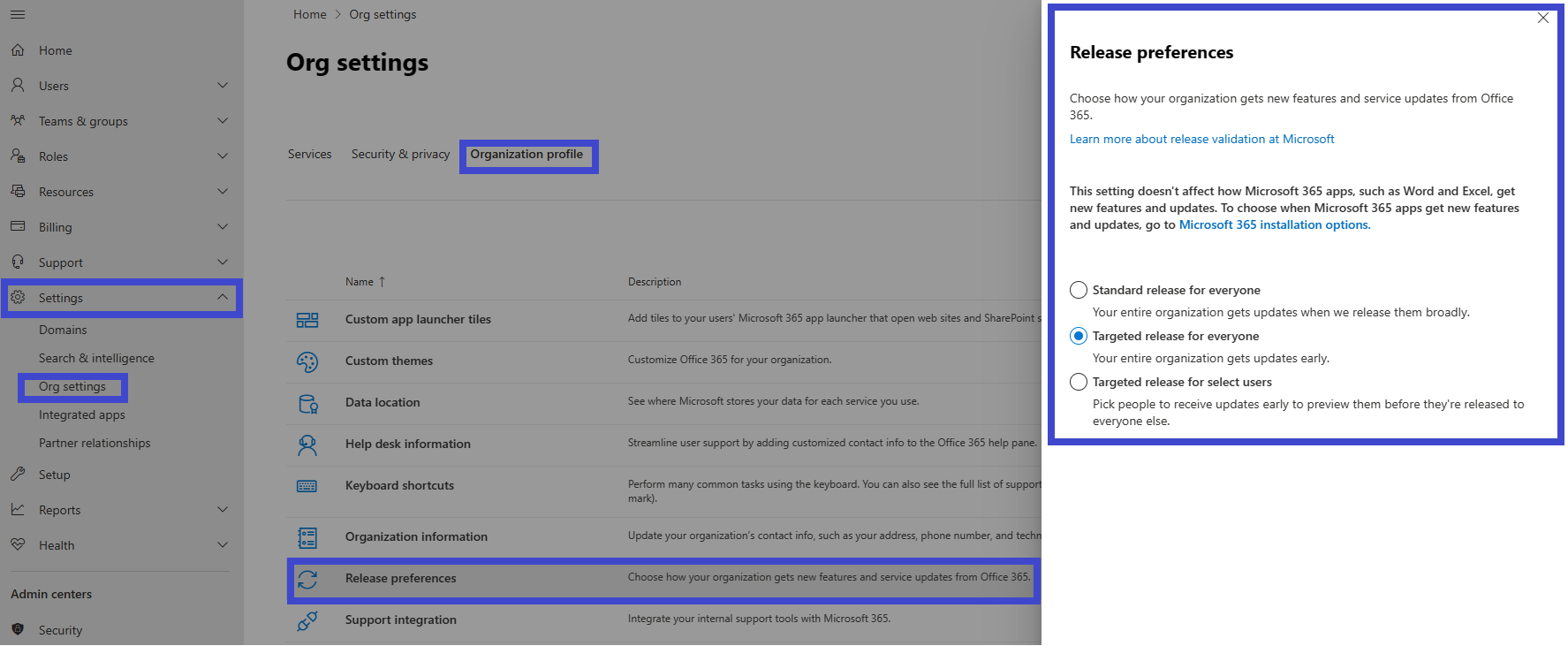The width and height of the screenshot is (1568, 646).
Task: Click the Organization information icon
Action: point(307,537)
